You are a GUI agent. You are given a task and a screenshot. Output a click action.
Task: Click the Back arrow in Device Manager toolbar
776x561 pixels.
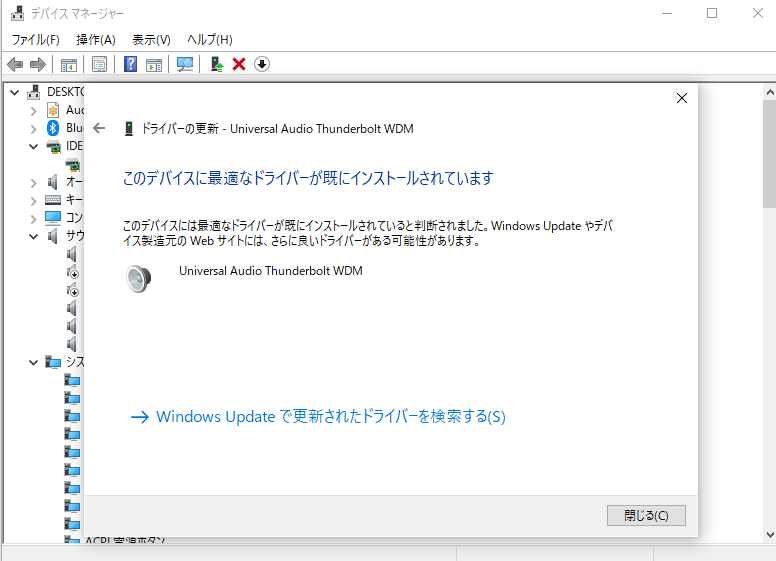[15, 64]
